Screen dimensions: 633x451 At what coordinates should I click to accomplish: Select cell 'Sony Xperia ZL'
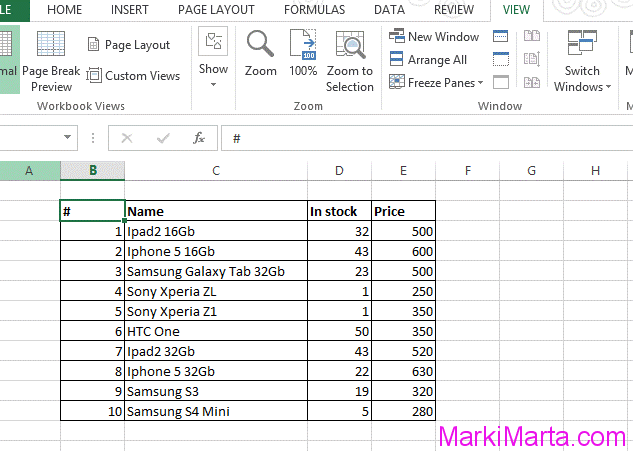[216, 291]
